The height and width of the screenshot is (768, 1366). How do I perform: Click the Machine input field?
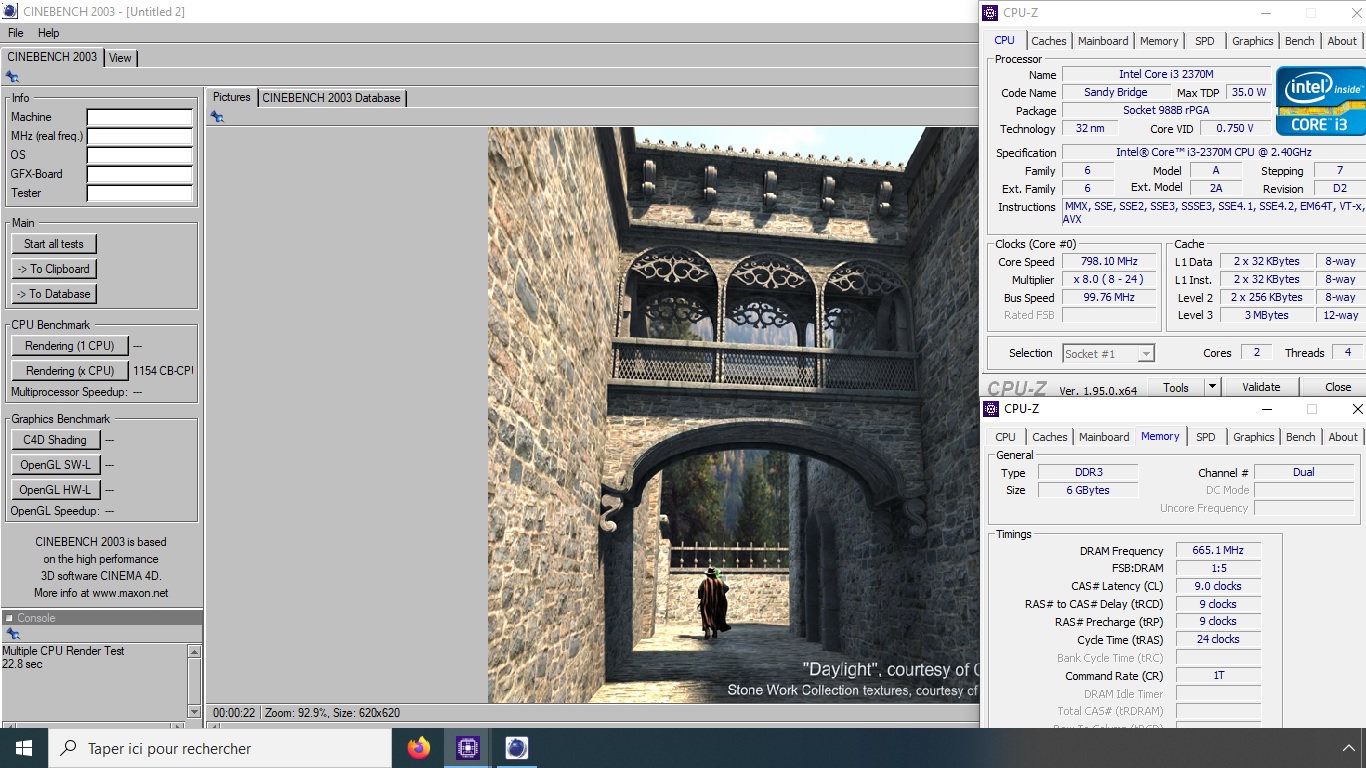click(140, 118)
